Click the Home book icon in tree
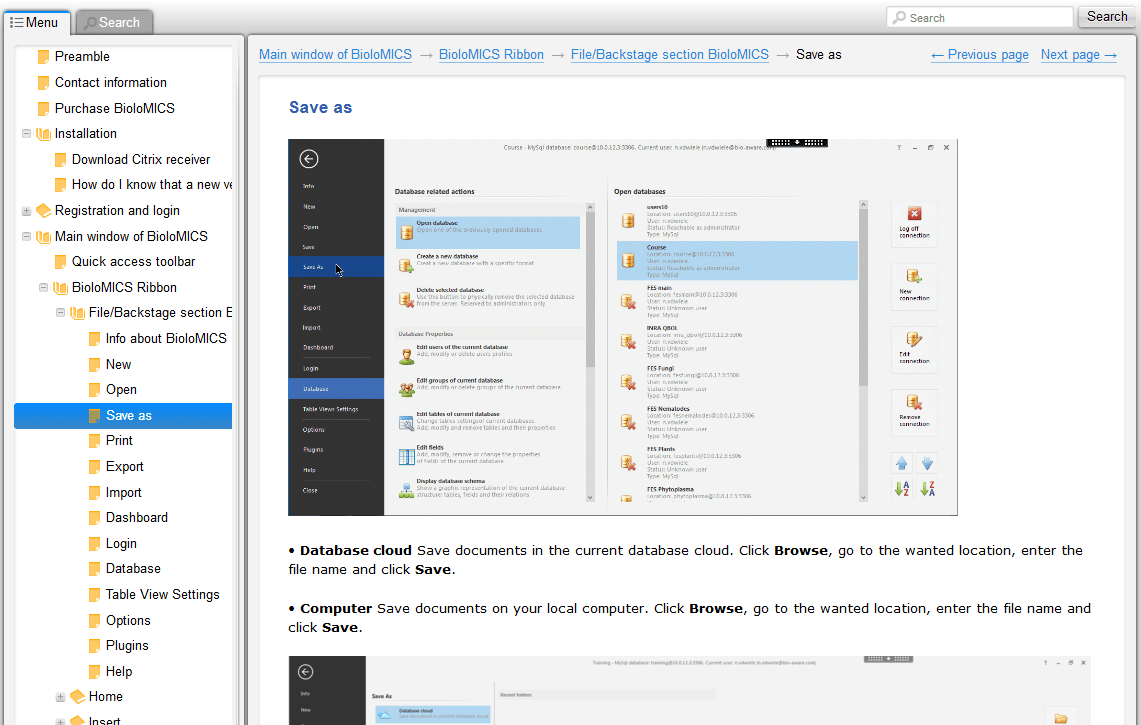The width and height of the screenshot is (1141, 725). point(78,697)
